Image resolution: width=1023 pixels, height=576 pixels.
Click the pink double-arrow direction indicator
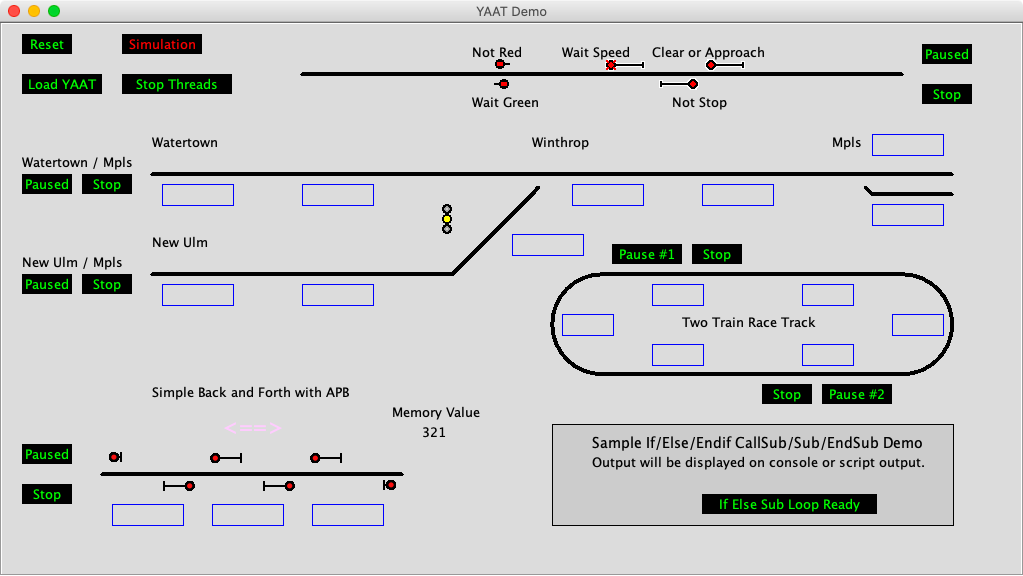(x=252, y=428)
